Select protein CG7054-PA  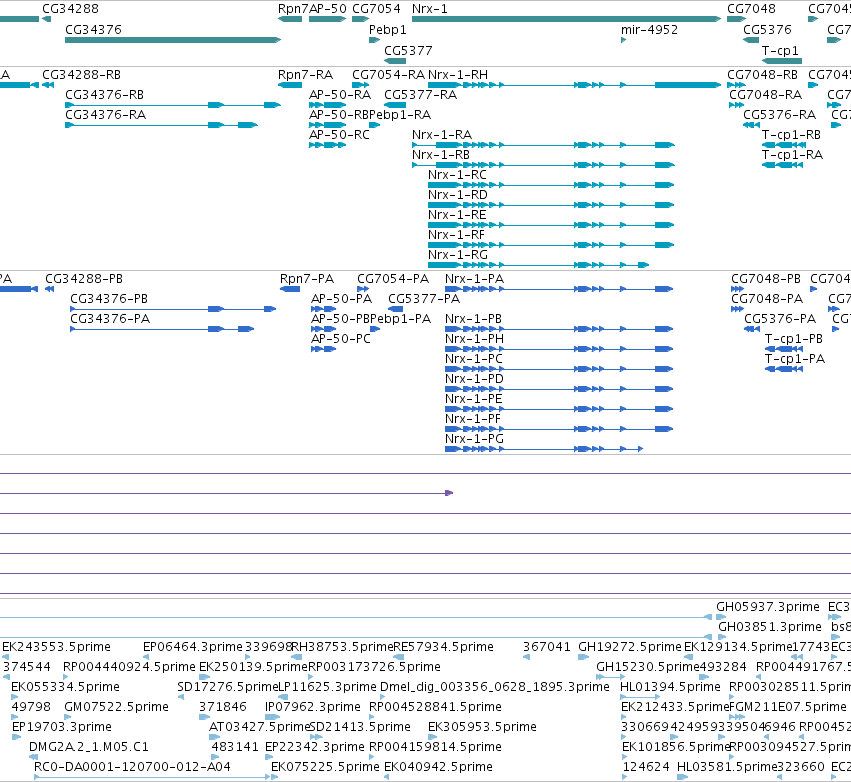(x=393, y=278)
